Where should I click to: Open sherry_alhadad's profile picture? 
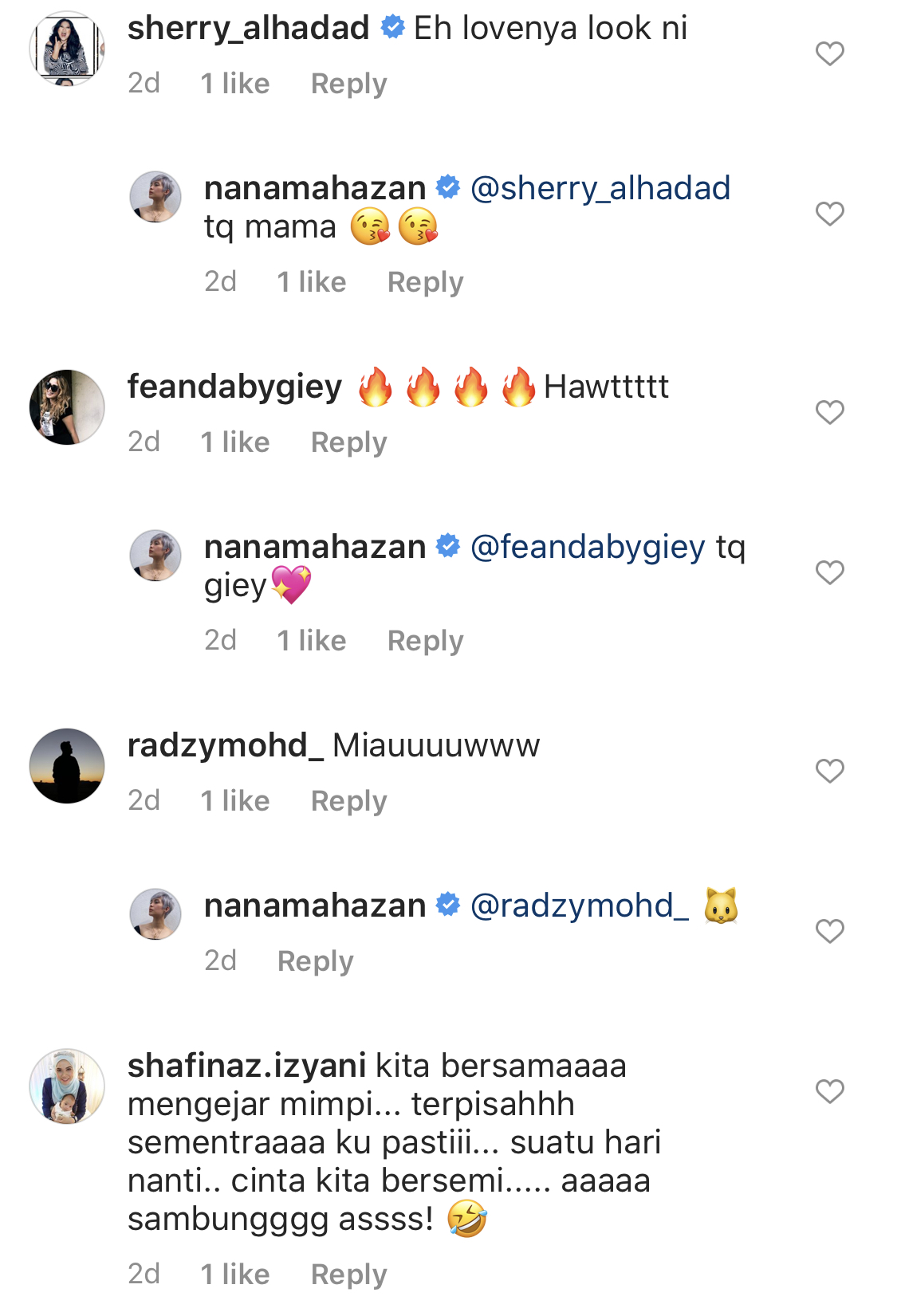(67, 49)
